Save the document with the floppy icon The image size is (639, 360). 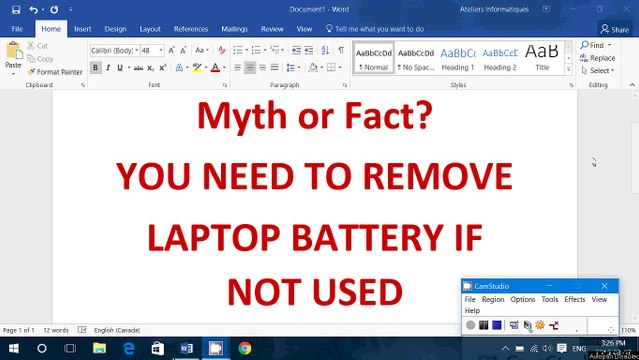click(16, 9)
